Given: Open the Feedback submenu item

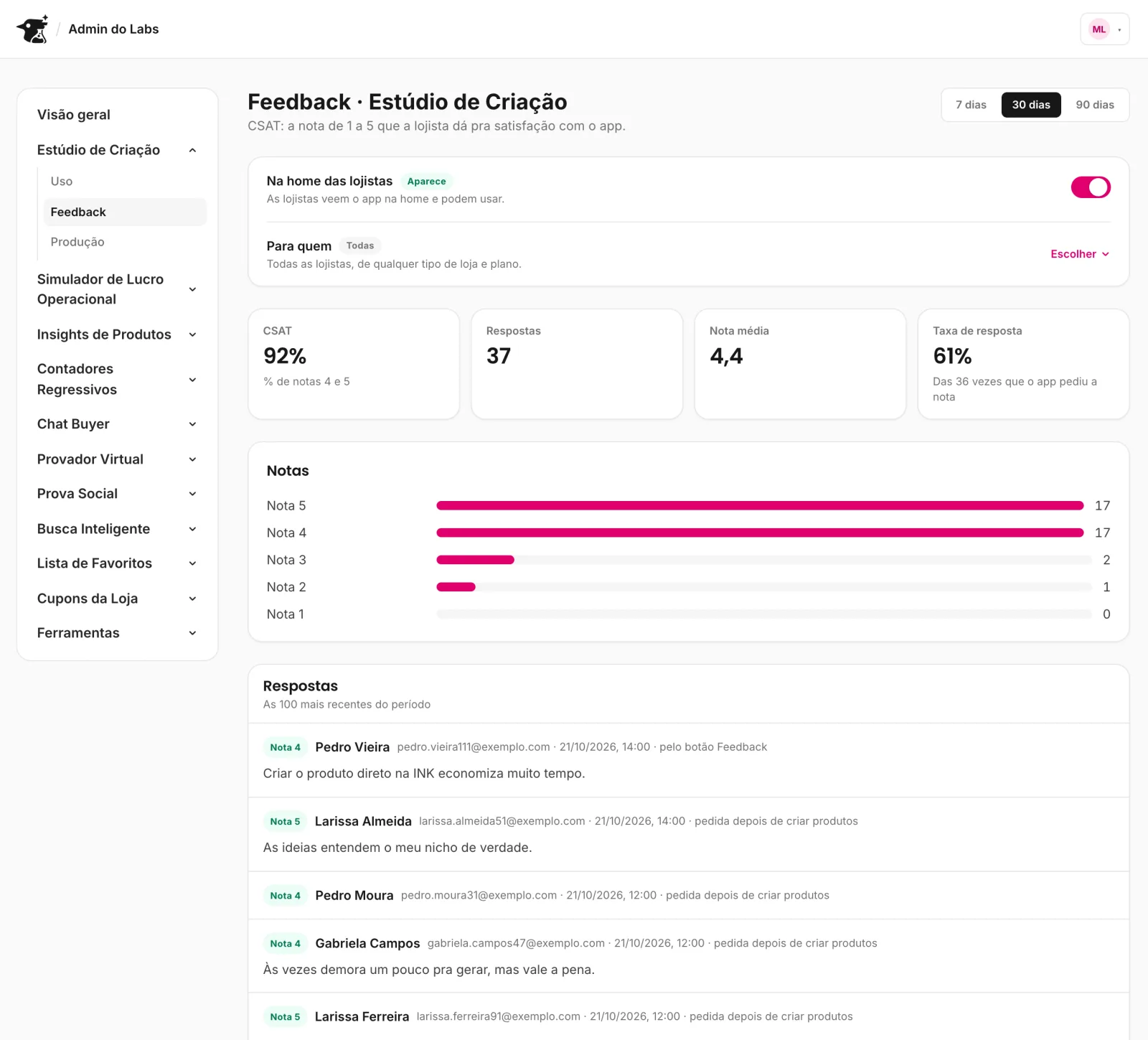Looking at the screenshot, I should 125,212.
